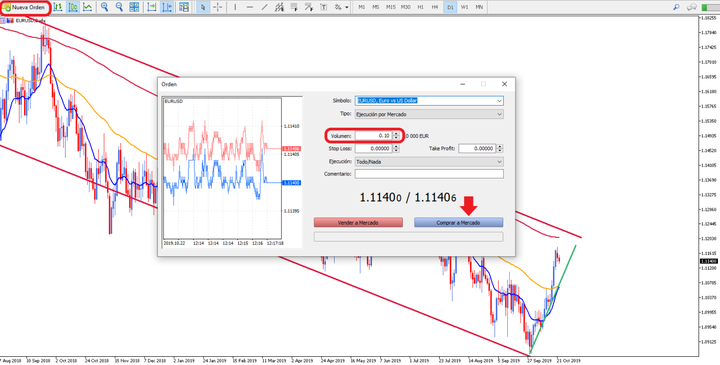Switch to H4 timeframe
720x365 pixels.
pyautogui.click(x=435, y=7)
